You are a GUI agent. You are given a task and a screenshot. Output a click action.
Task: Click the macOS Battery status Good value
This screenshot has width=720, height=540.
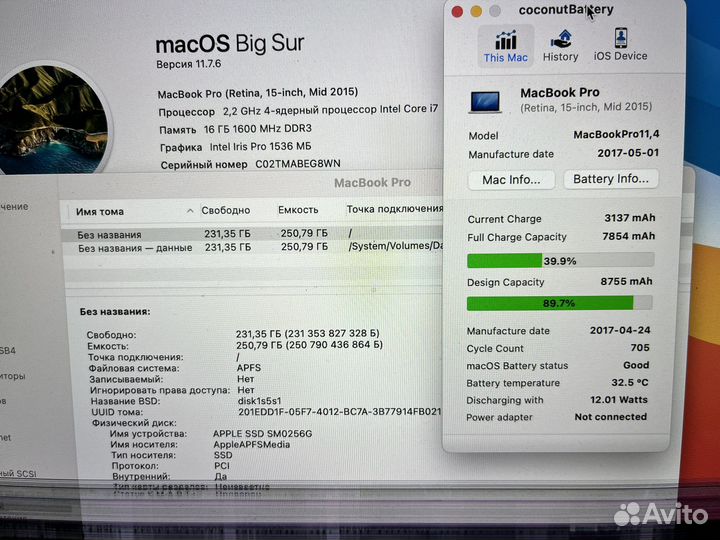point(636,365)
